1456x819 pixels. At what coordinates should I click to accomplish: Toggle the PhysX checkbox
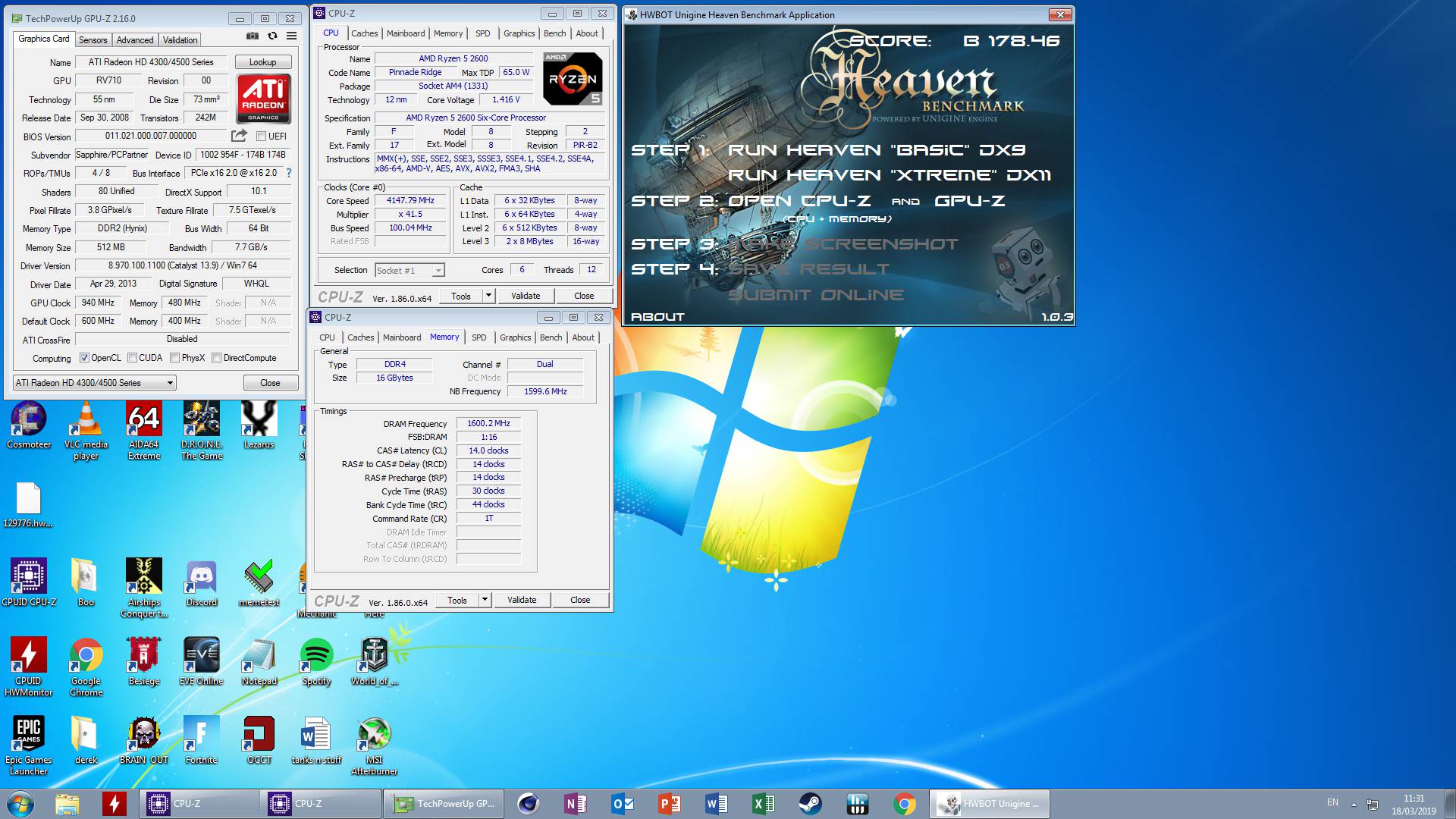point(175,358)
